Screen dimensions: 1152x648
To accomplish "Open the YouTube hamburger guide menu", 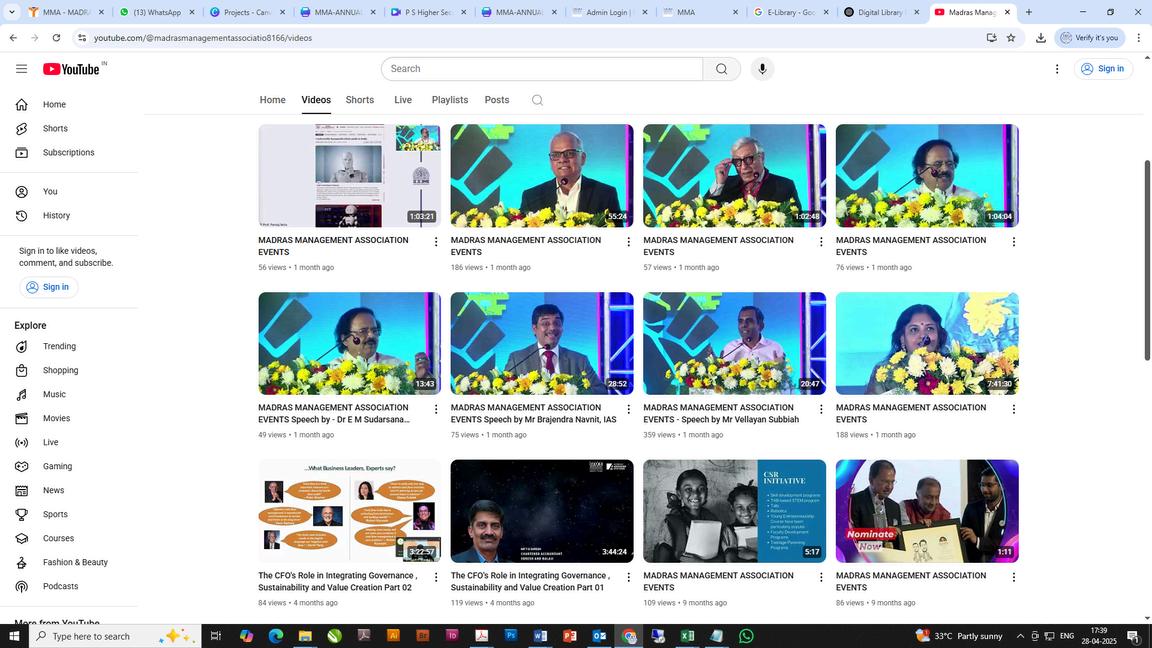I will click(21, 69).
